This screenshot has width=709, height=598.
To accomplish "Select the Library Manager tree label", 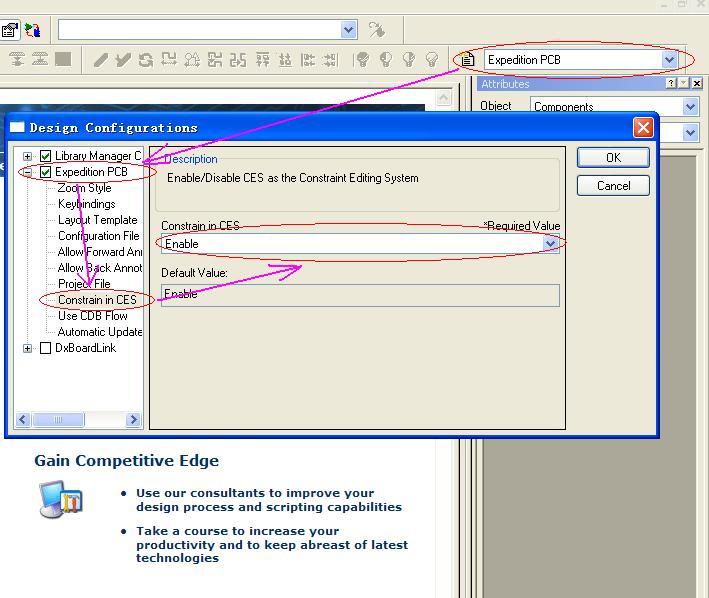I will pos(98,156).
